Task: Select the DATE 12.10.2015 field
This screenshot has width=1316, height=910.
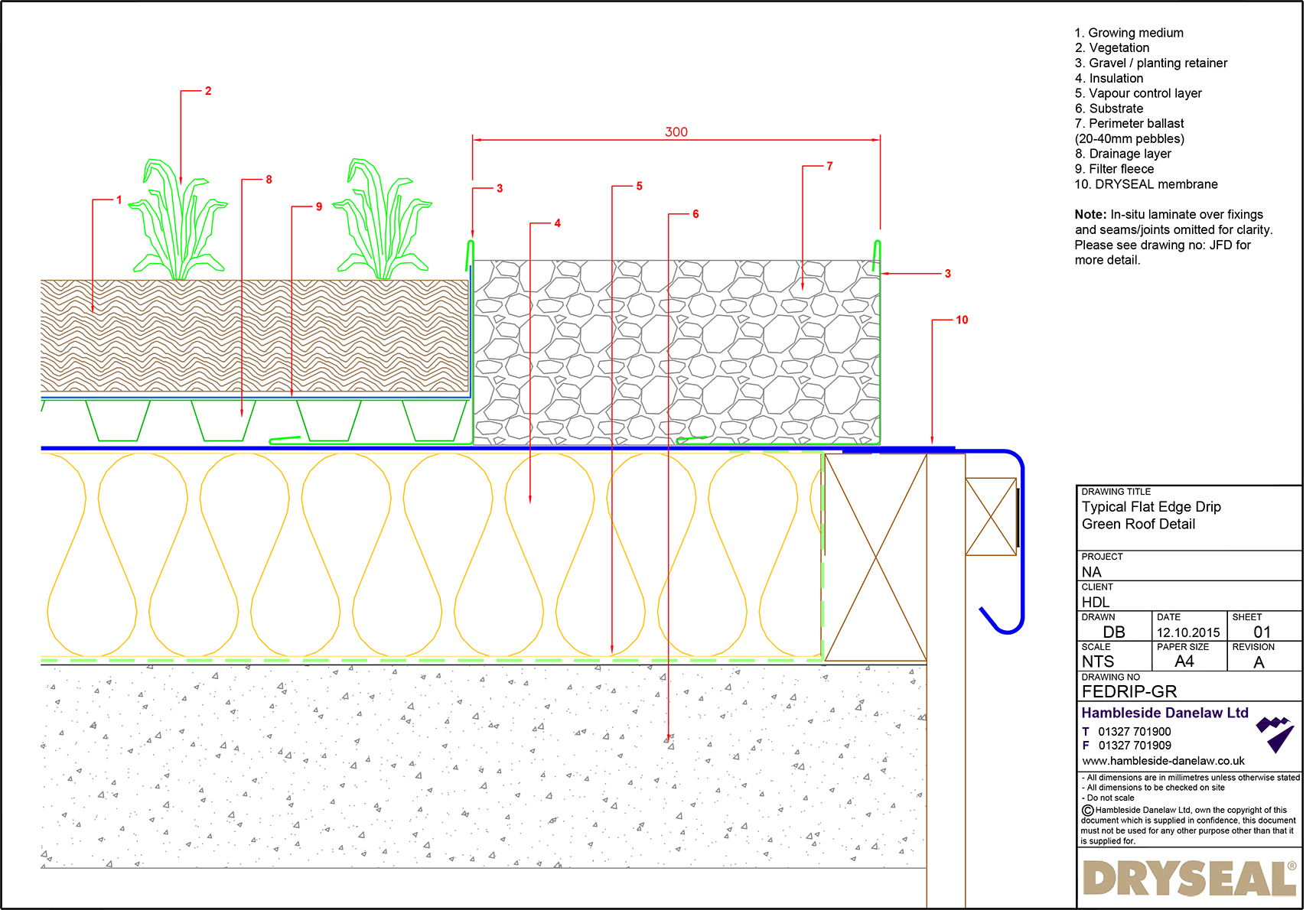Action: 1187,632
